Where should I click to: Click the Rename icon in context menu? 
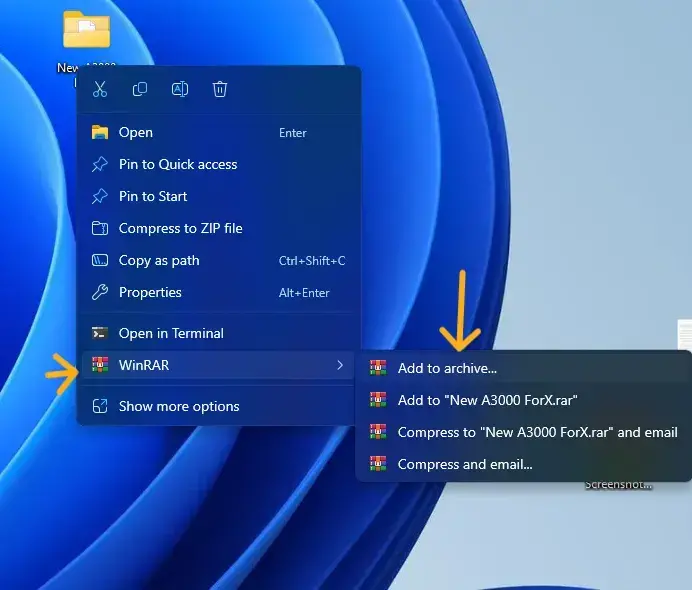180,90
